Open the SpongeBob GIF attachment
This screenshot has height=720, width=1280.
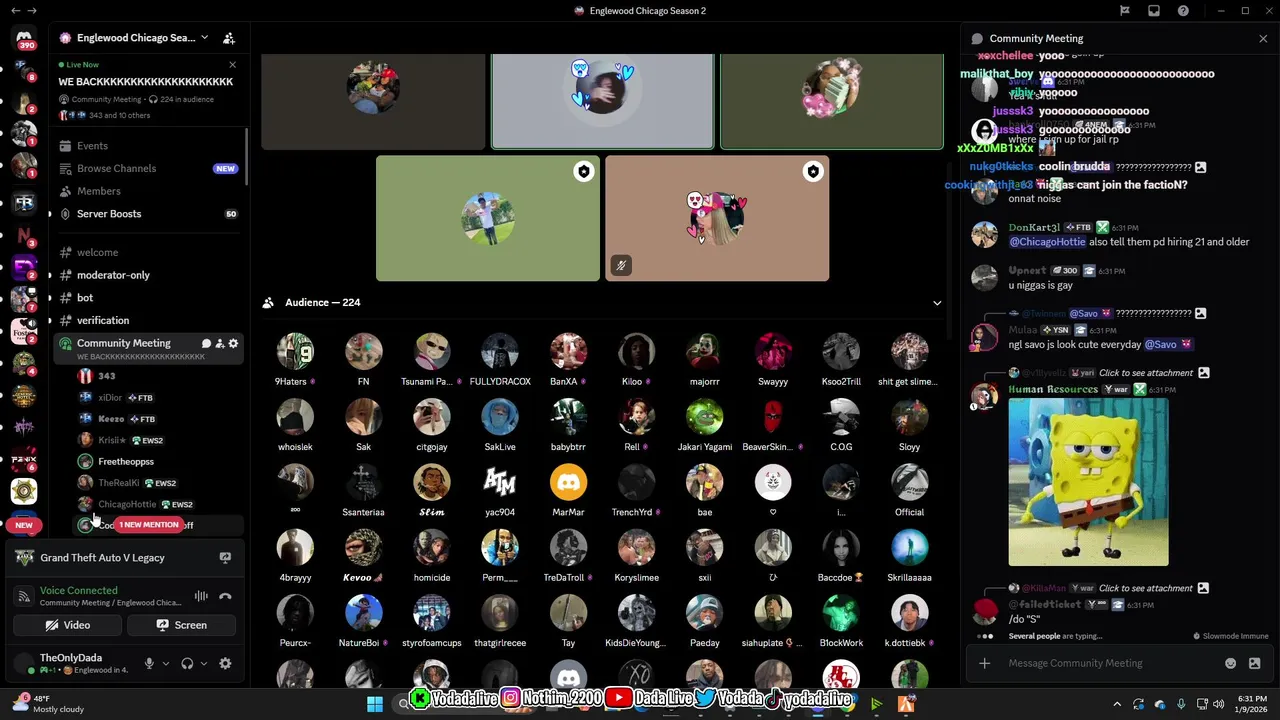click(1088, 482)
